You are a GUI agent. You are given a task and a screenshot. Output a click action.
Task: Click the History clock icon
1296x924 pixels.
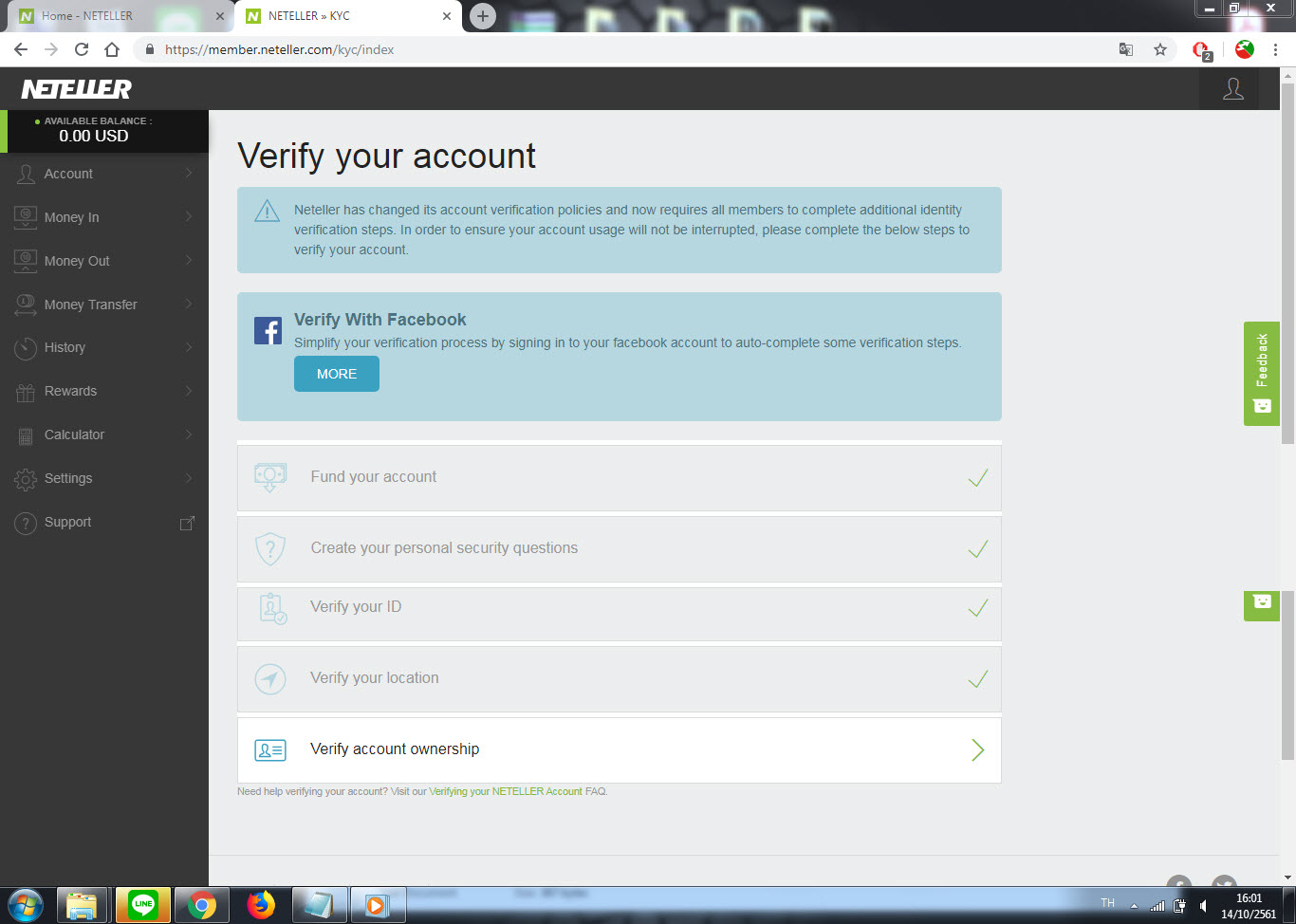pos(26,347)
